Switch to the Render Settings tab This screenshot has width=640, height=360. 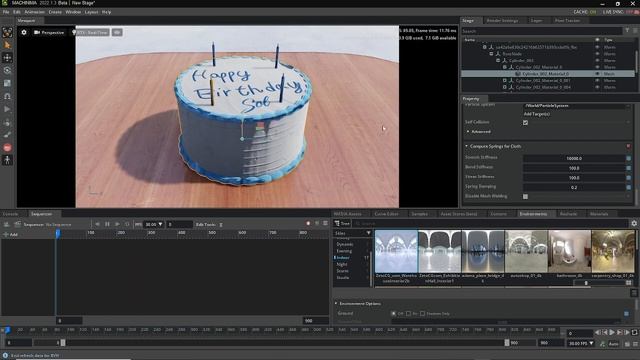(502, 20)
